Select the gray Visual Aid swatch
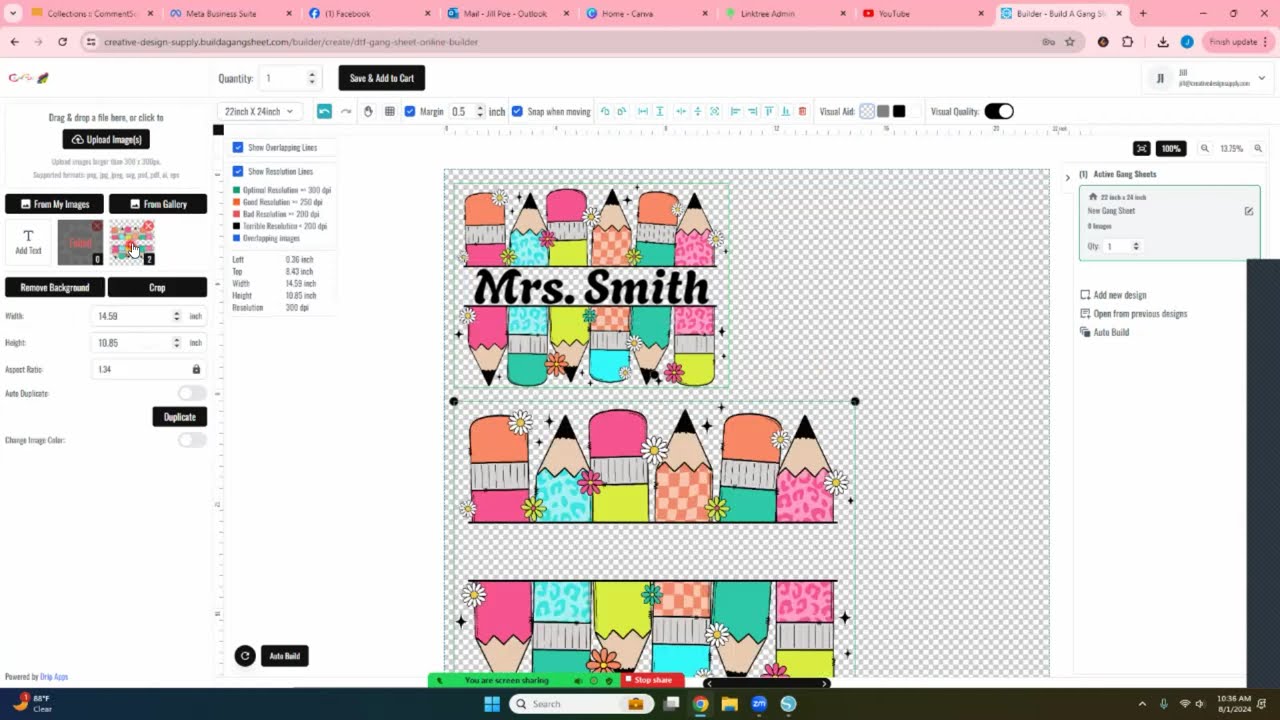The width and height of the screenshot is (1280, 720). click(883, 111)
